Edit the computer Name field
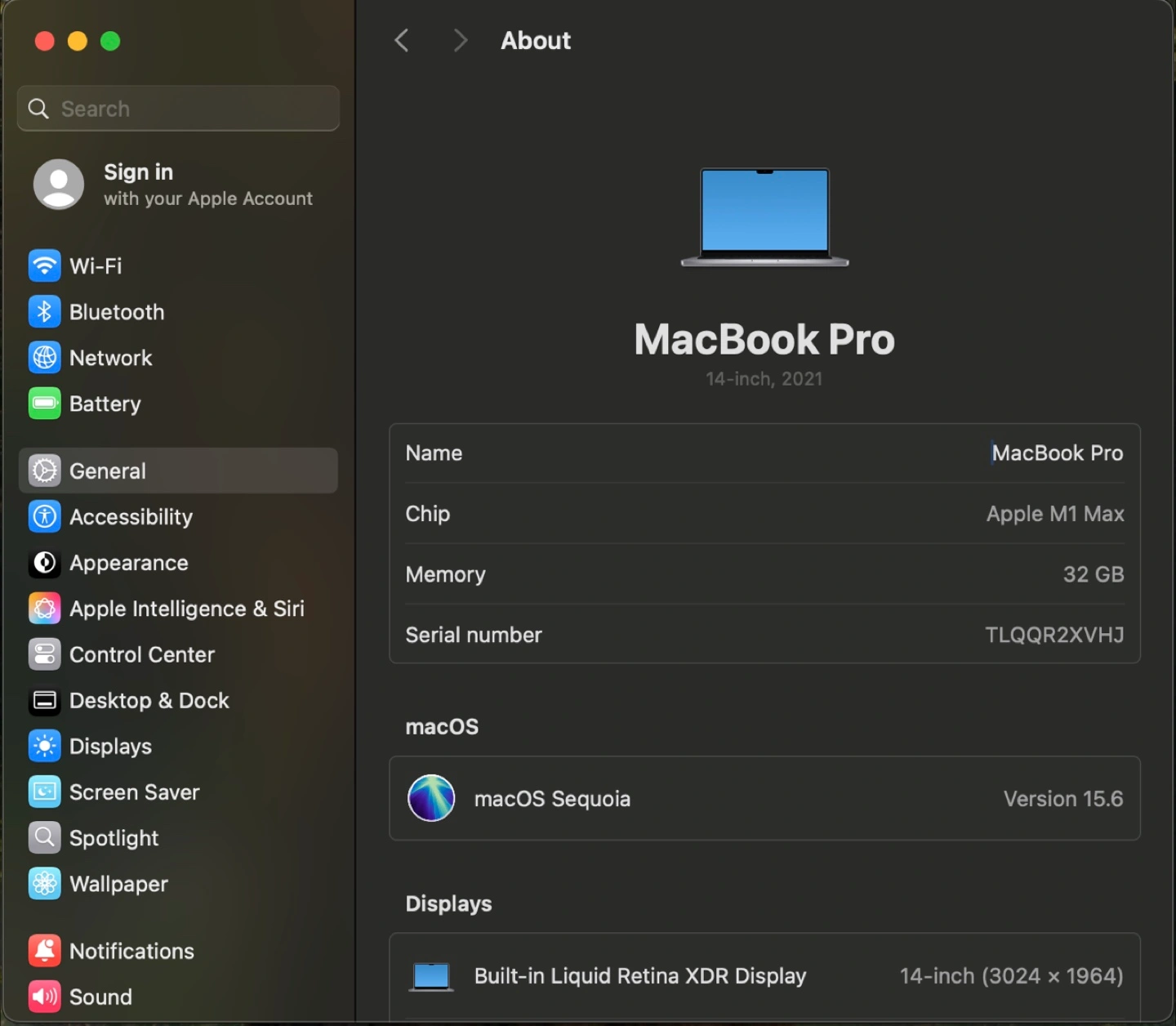This screenshot has height=1026, width=1176. click(1056, 453)
